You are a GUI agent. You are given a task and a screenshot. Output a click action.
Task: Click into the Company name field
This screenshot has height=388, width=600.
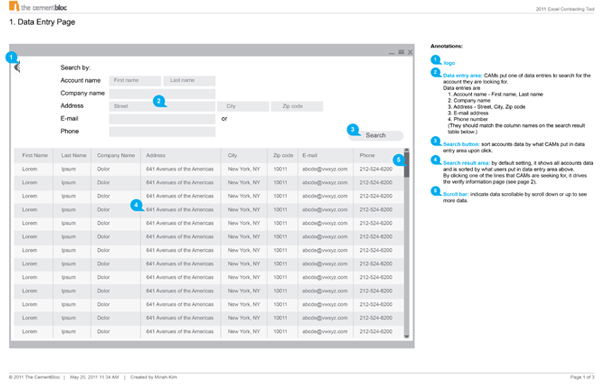point(162,93)
